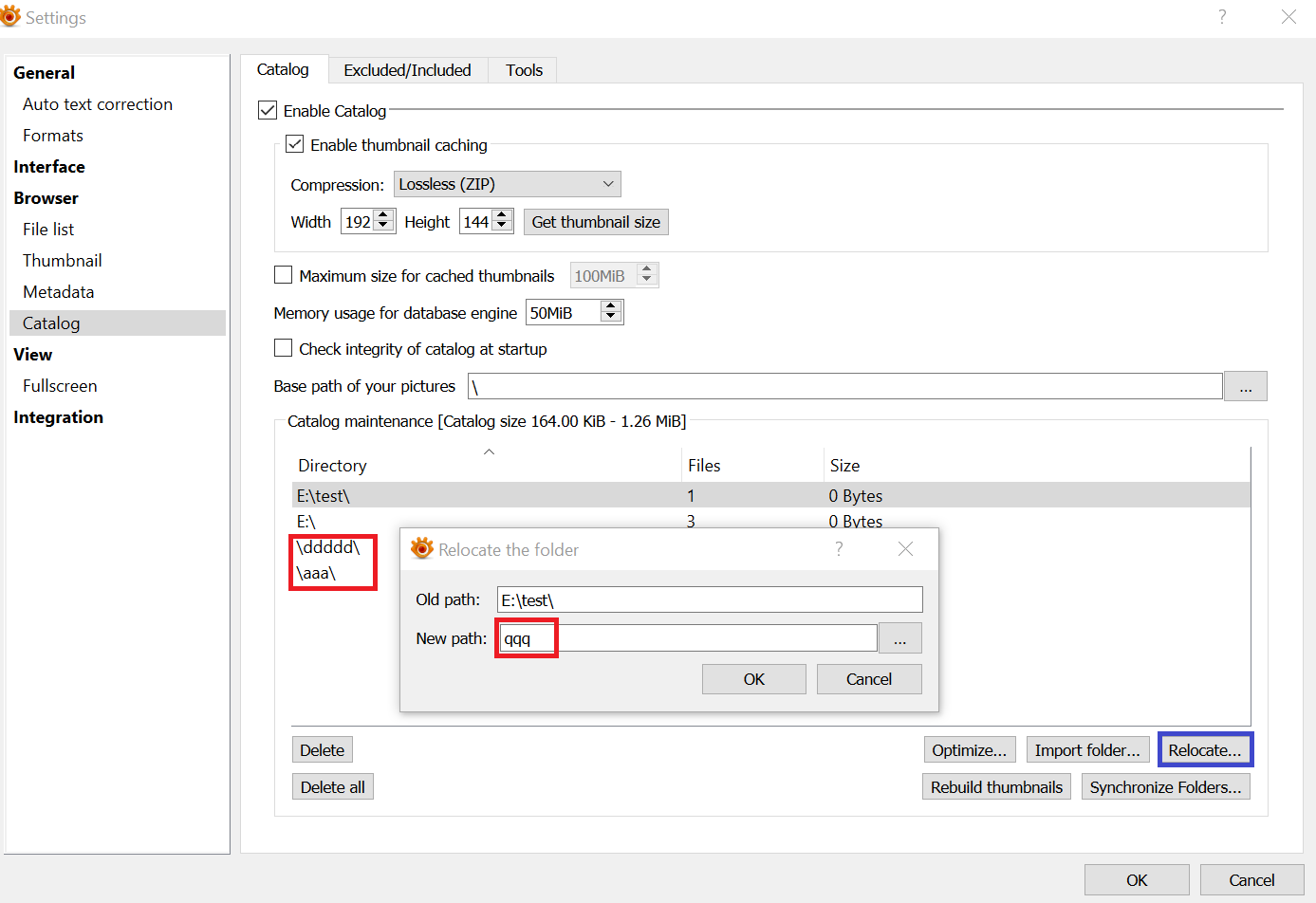Collapse sort arrow above the Directory column

[x=489, y=451]
